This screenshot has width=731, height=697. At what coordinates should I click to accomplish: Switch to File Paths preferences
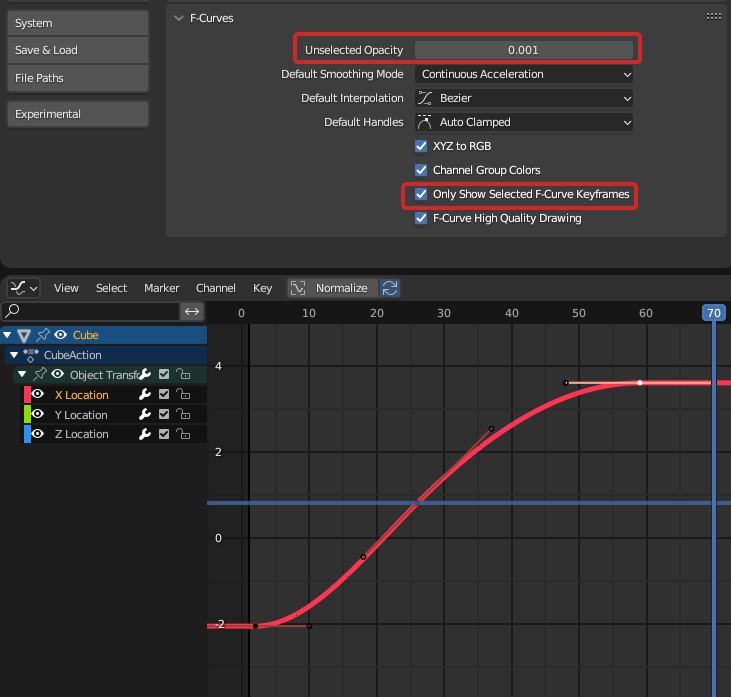[78, 78]
